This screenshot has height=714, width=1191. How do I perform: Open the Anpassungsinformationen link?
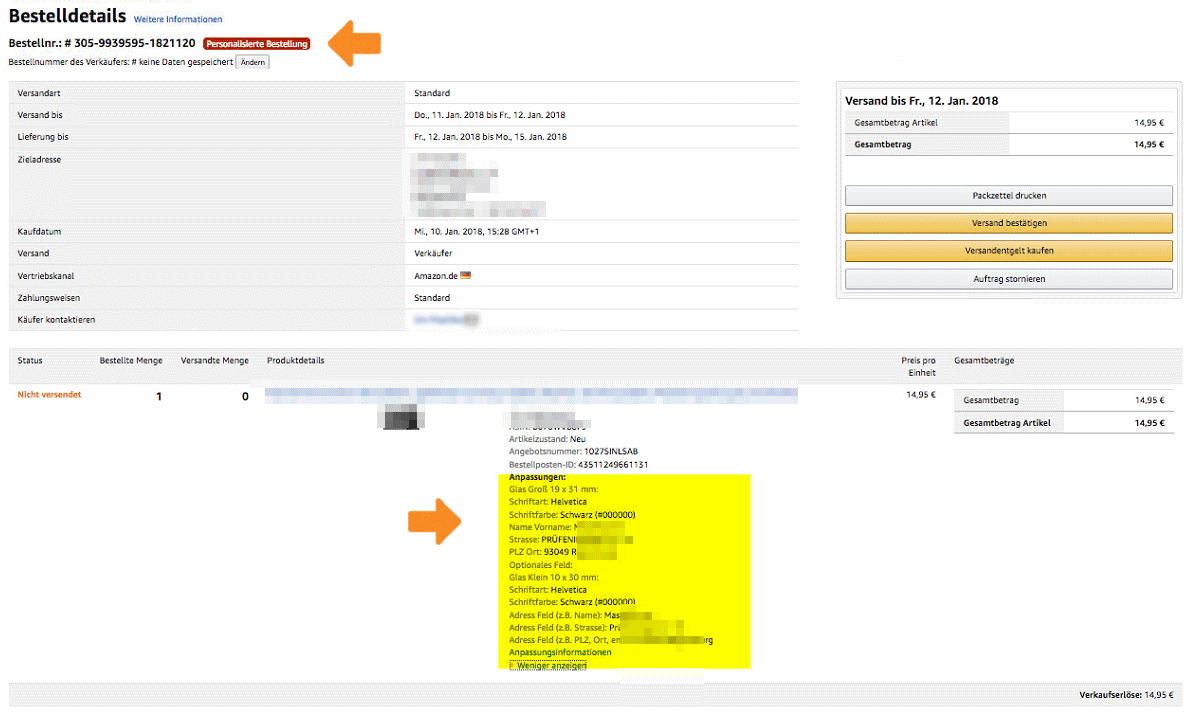click(560, 652)
